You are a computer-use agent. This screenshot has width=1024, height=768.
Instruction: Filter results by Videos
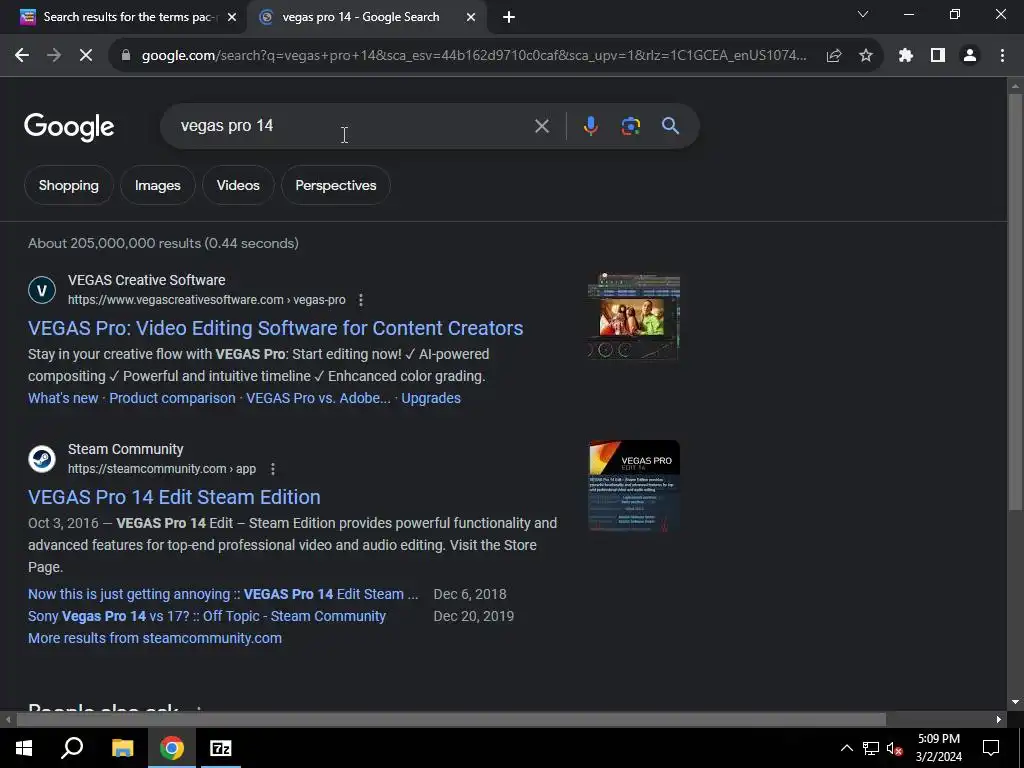[x=238, y=185]
